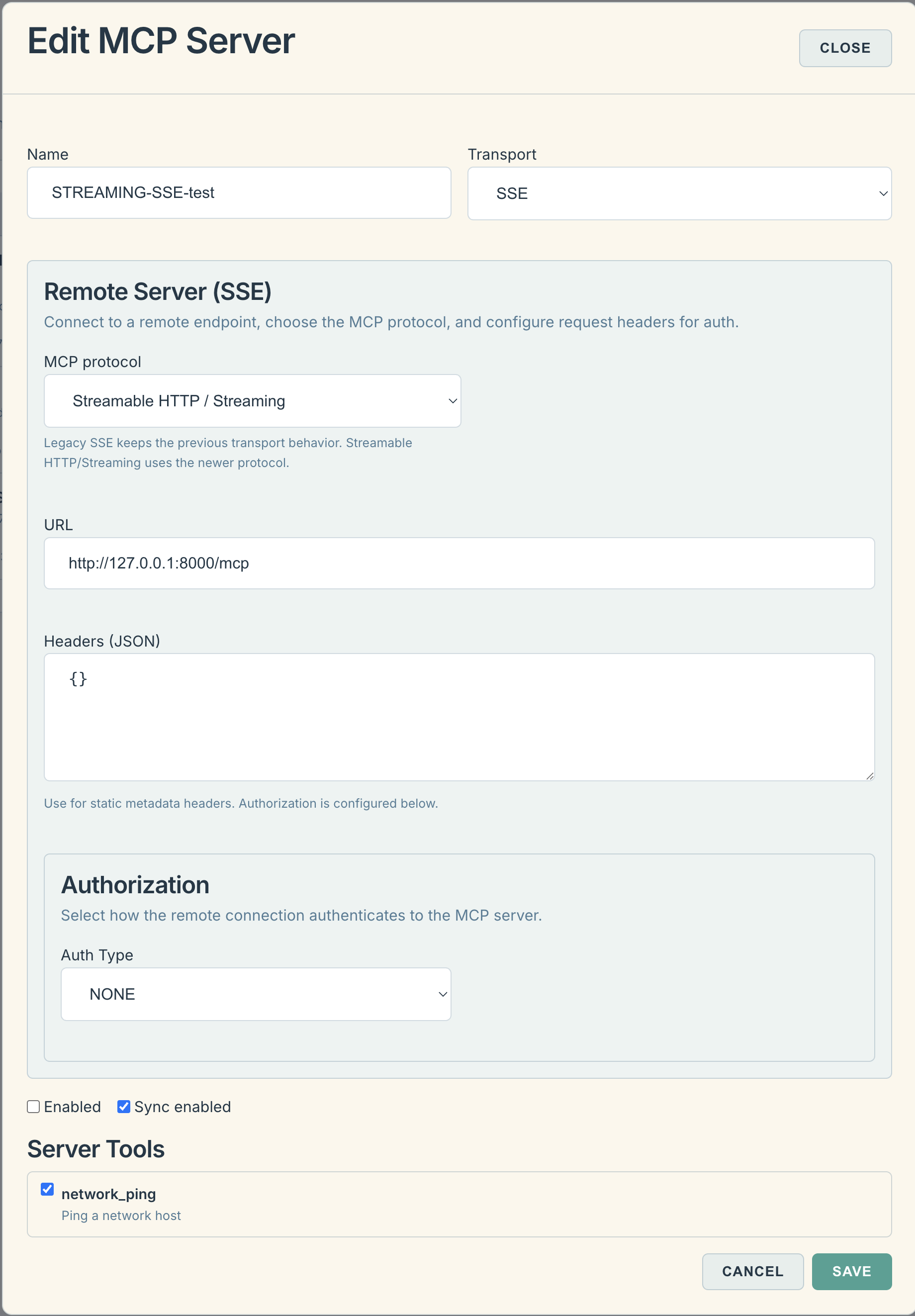The width and height of the screenshot is (915, 1316).
Task: Select the Name field containing STREAMING-SSE-test
Action: point(238,192)
